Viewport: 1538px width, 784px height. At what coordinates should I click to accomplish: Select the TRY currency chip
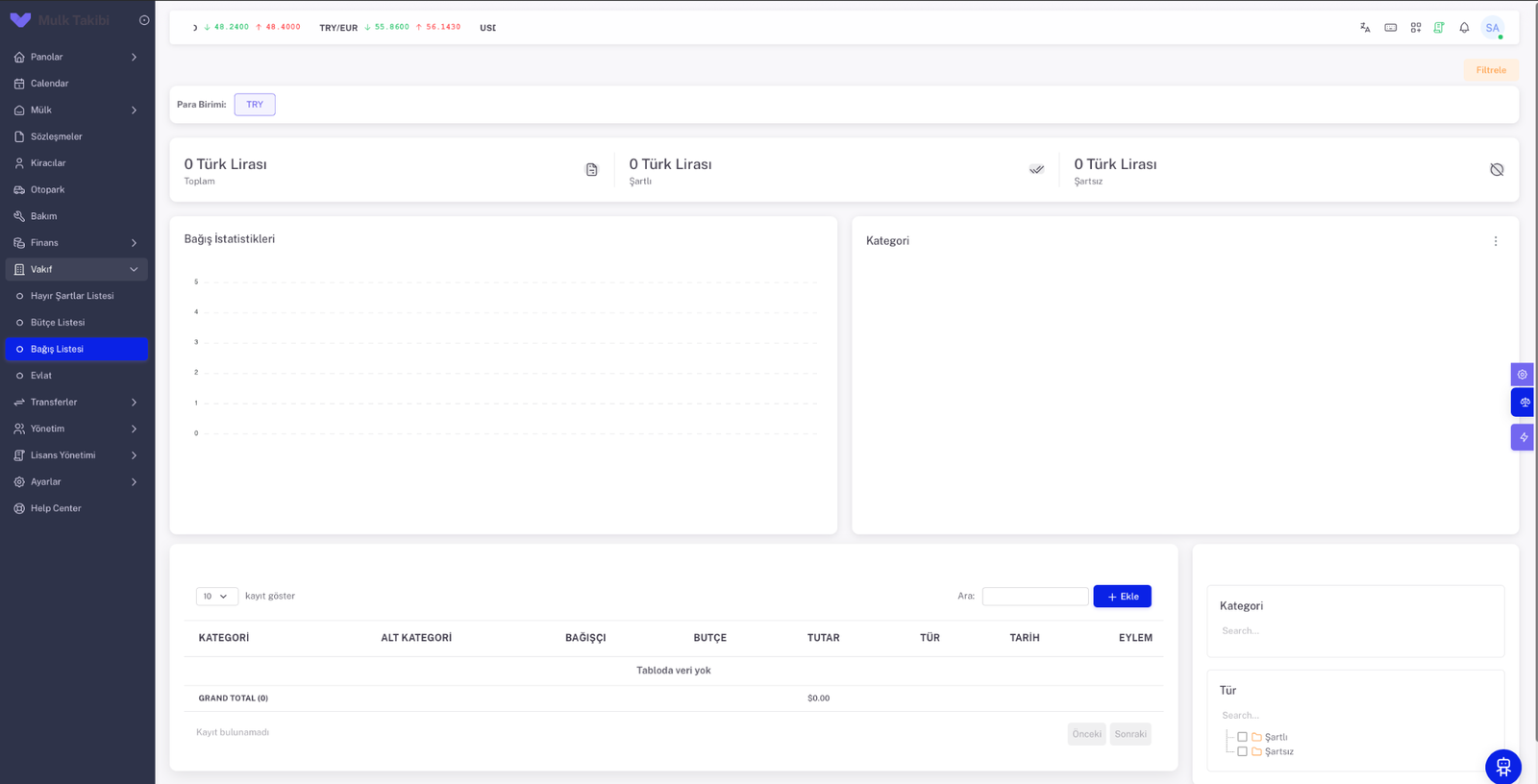click(x=255, y=105)
